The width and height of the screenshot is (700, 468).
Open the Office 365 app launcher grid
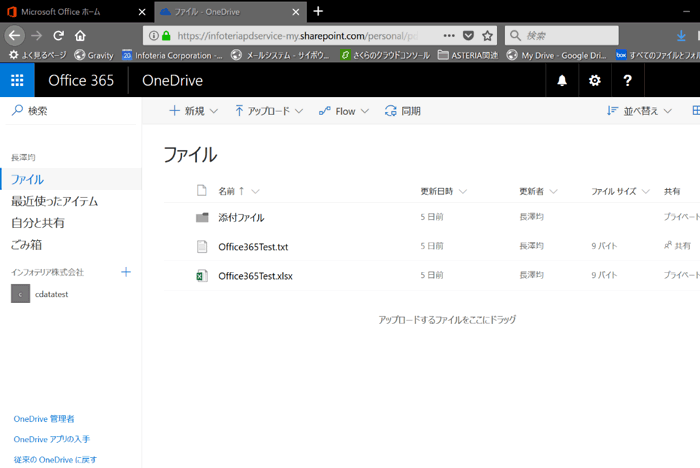click(x=17, y=80)
